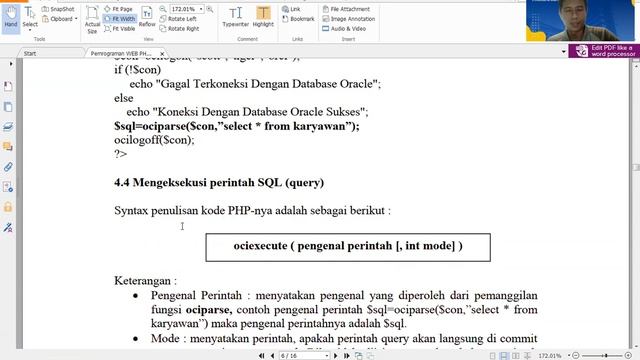Click the vertical scrollbar track

[x=636, y=204]
